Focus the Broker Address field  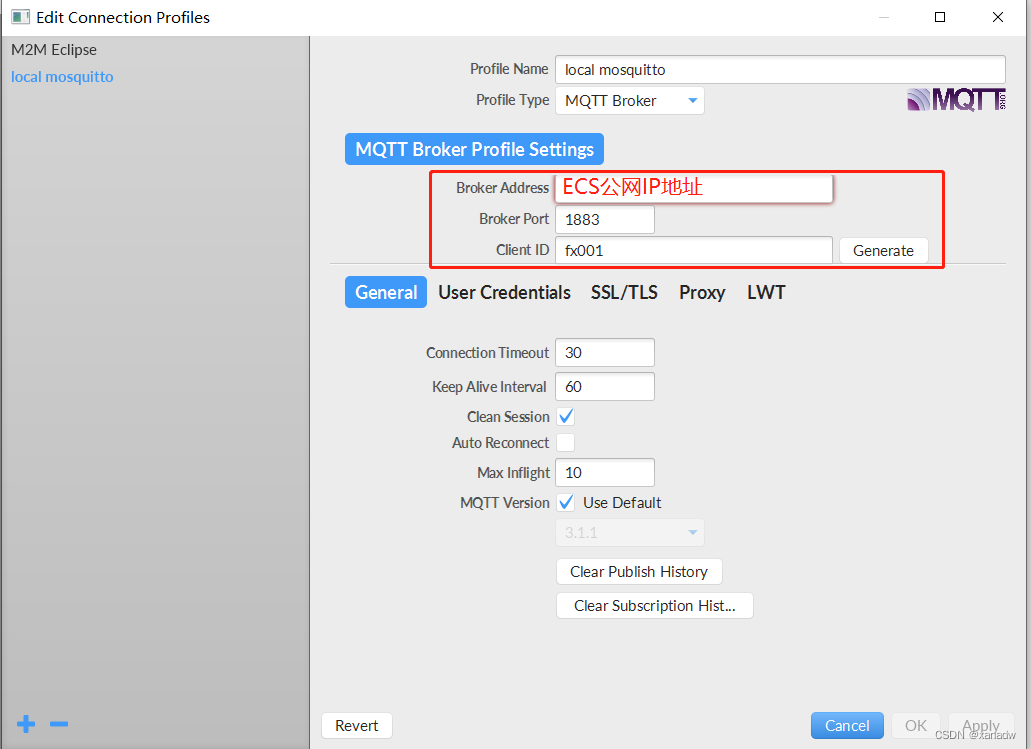pos(694,188)
